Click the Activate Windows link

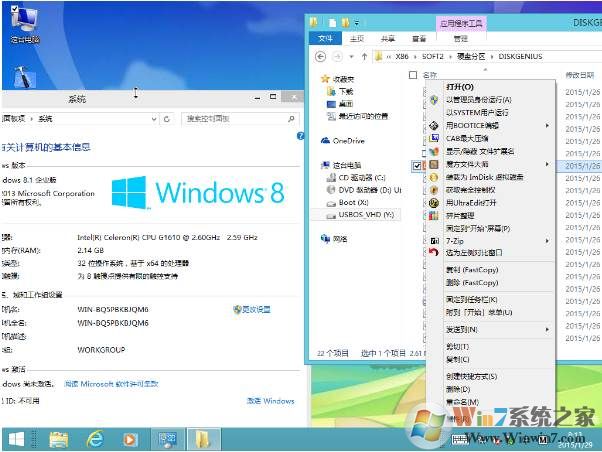coord(270,401)
